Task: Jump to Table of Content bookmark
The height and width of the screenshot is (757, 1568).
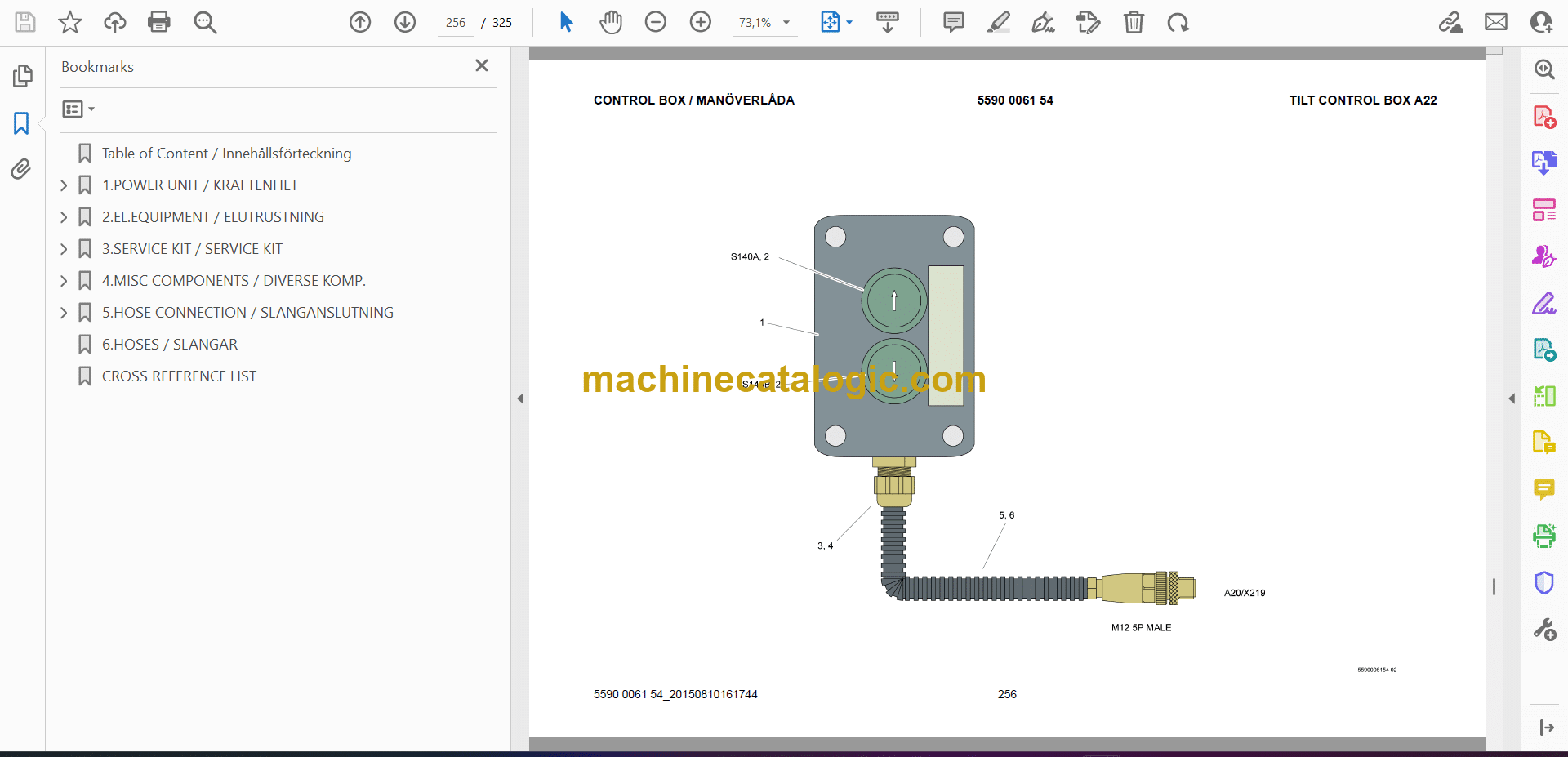Action: tap(226, 154)
